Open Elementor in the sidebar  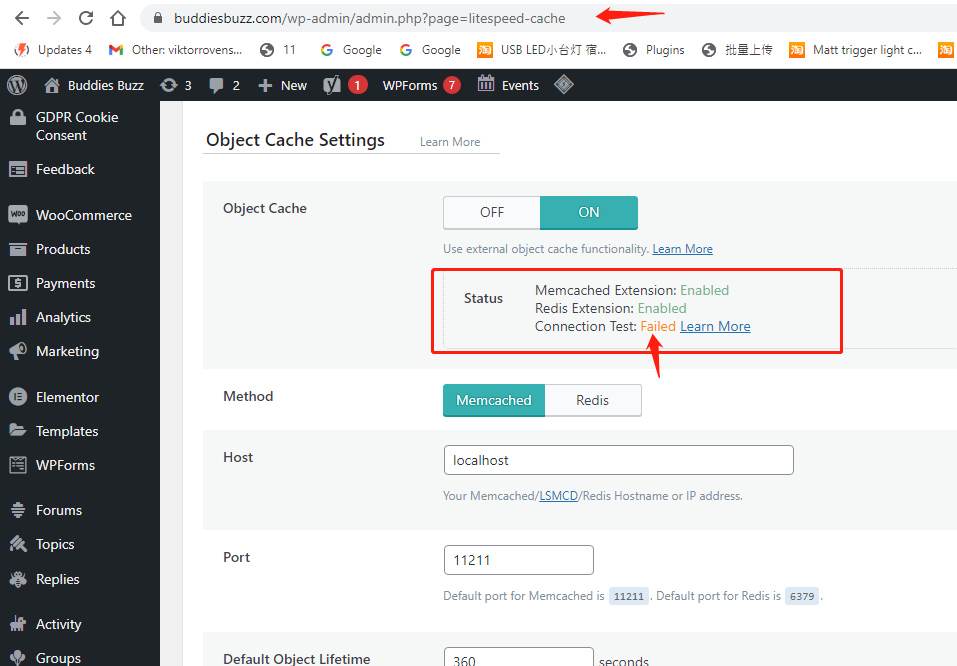pyautogui.click(x=67, y=397)
